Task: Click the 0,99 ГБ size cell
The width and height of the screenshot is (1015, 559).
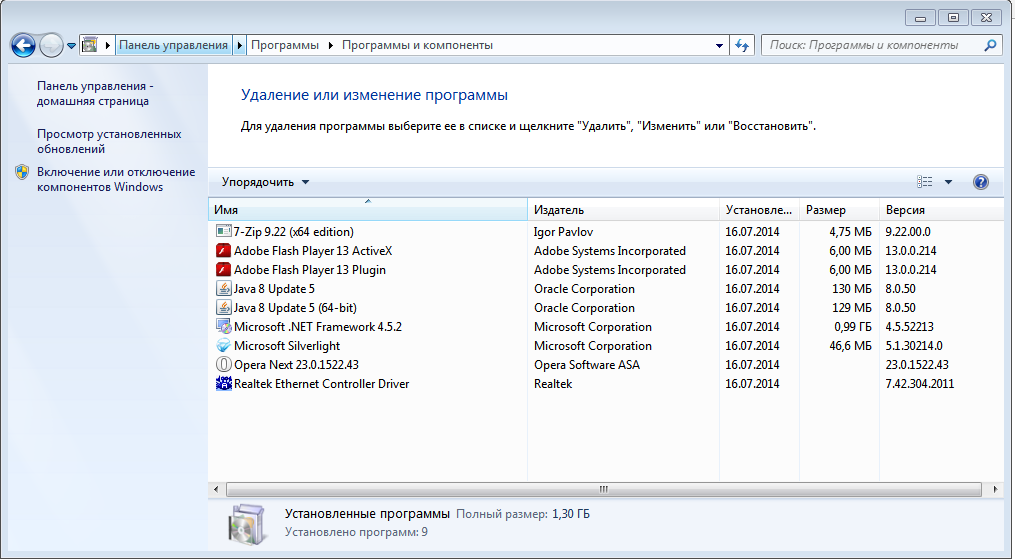Action: 851,327
